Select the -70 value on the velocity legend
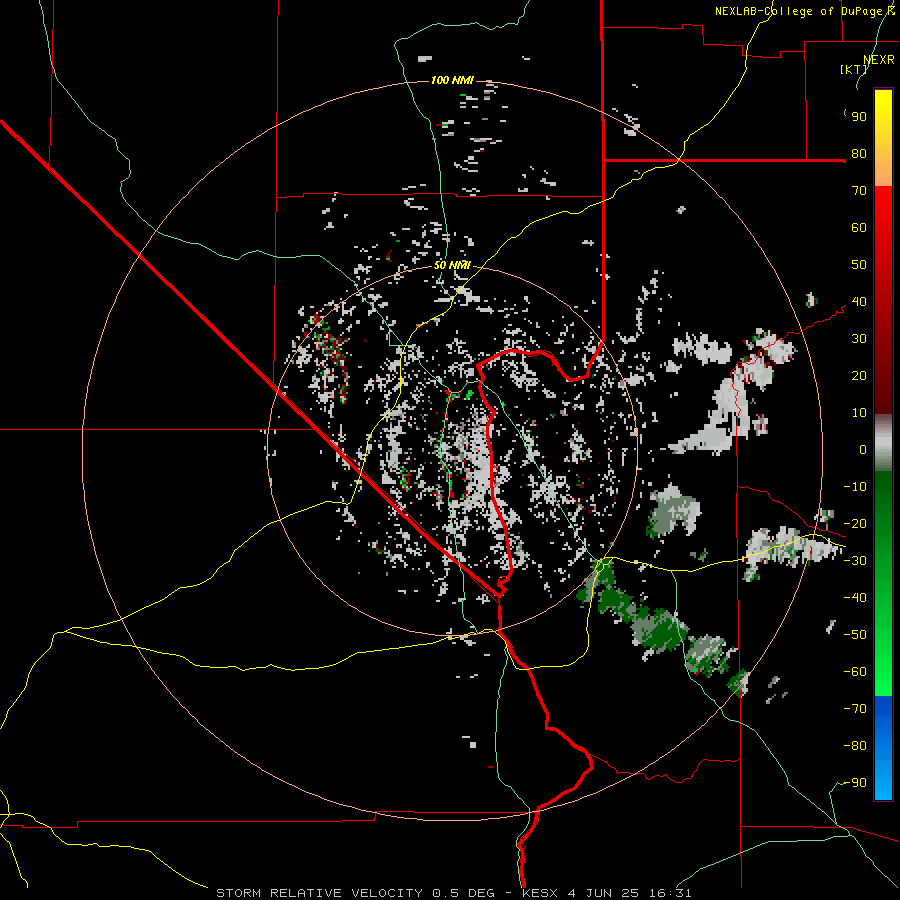Viewport: 900px width, 900px height. [855, 709]
